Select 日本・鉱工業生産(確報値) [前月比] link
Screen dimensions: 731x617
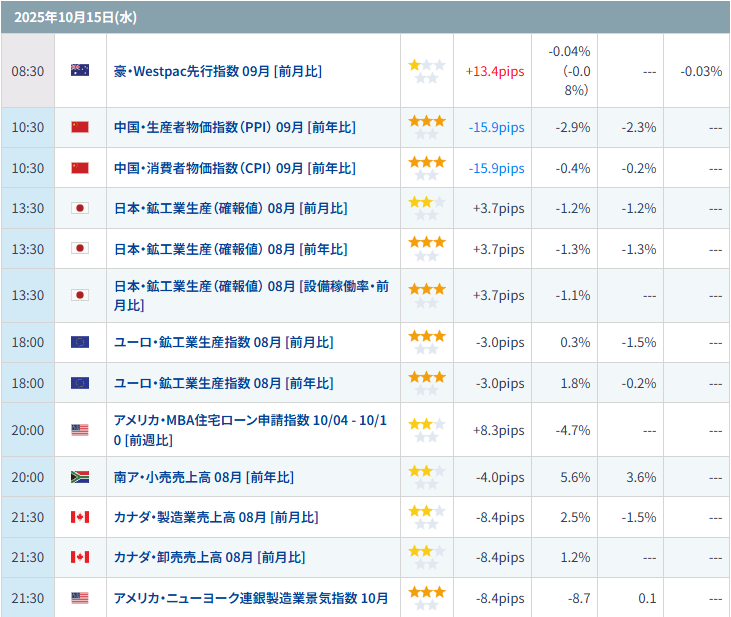tap(231, 208)
